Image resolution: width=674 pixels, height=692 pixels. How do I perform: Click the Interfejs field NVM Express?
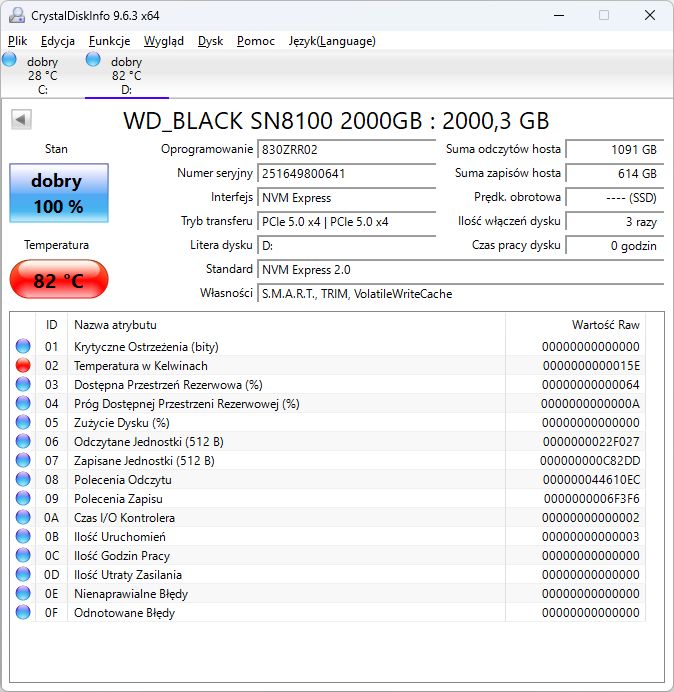(x=346, y=198)
